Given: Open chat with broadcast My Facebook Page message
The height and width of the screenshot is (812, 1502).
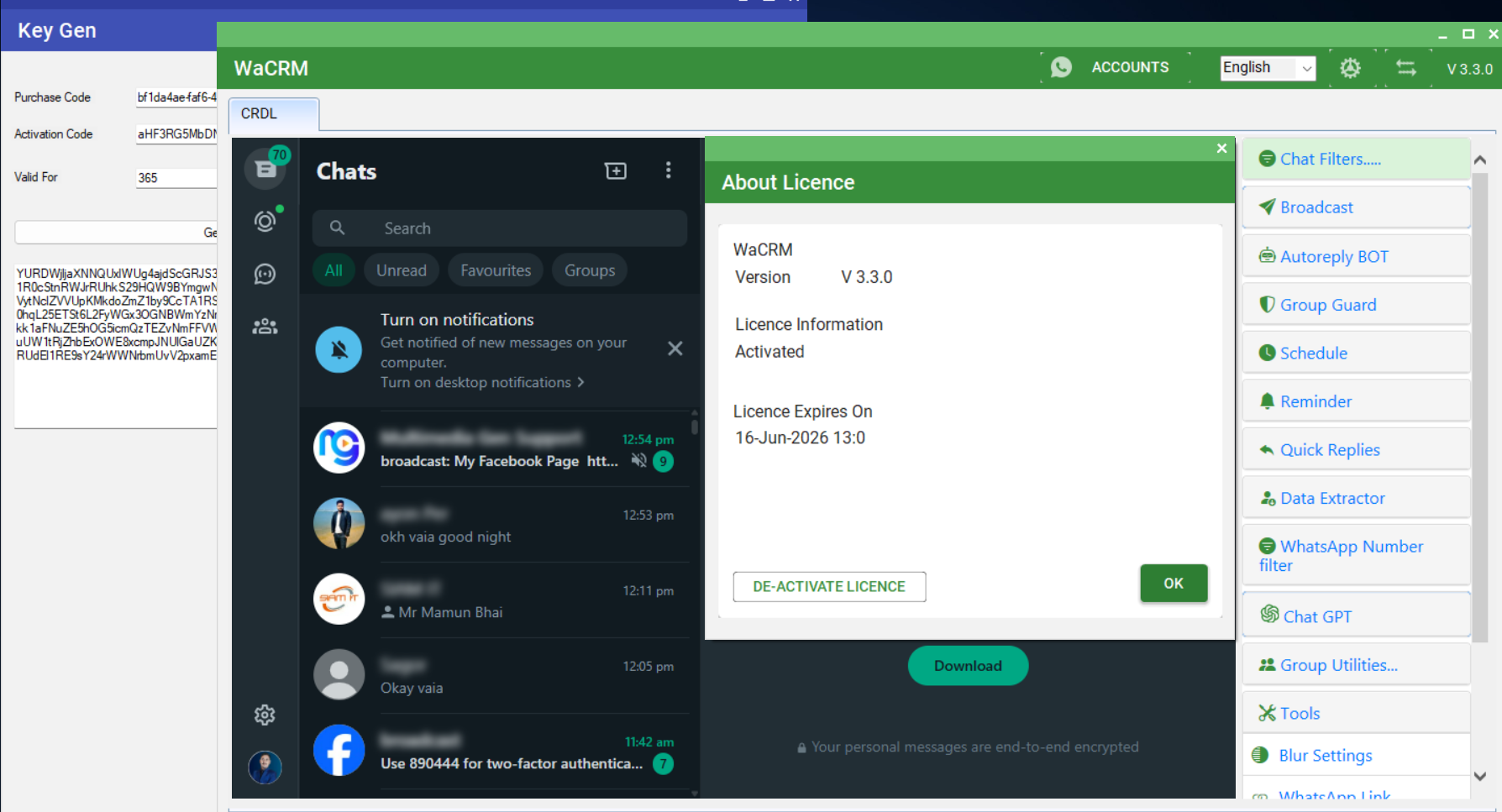Looking at the screenshot, I should pyautogui.click(x=500, y=448).
